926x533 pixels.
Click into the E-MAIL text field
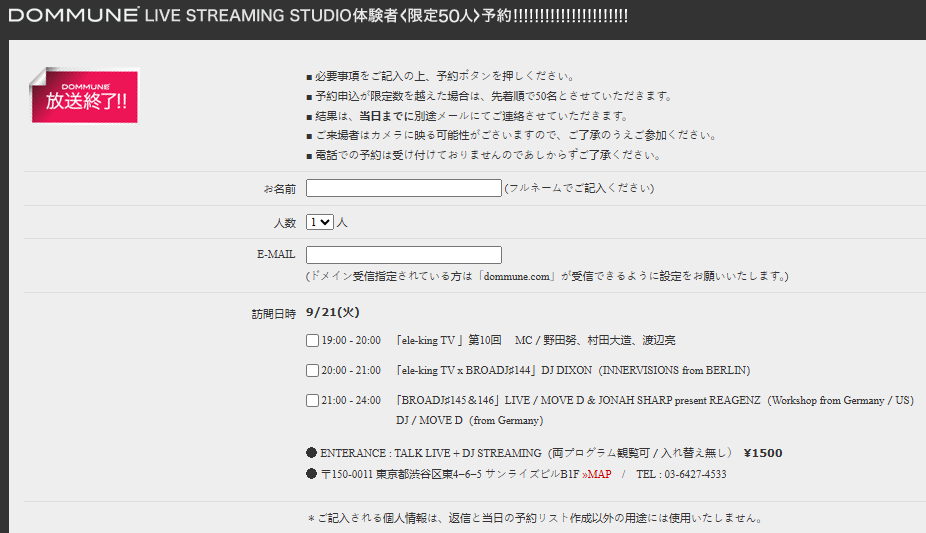(403, 255)
